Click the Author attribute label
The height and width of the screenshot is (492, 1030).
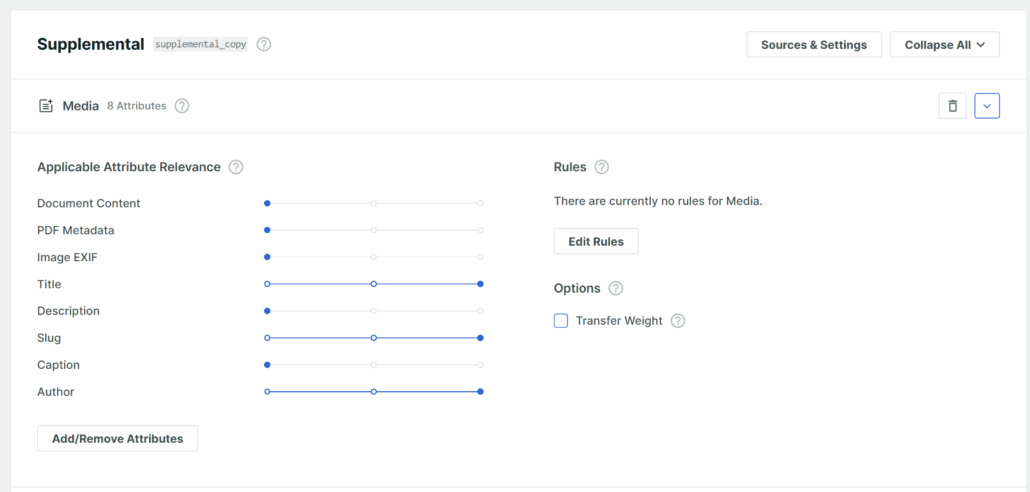point(56,392)
